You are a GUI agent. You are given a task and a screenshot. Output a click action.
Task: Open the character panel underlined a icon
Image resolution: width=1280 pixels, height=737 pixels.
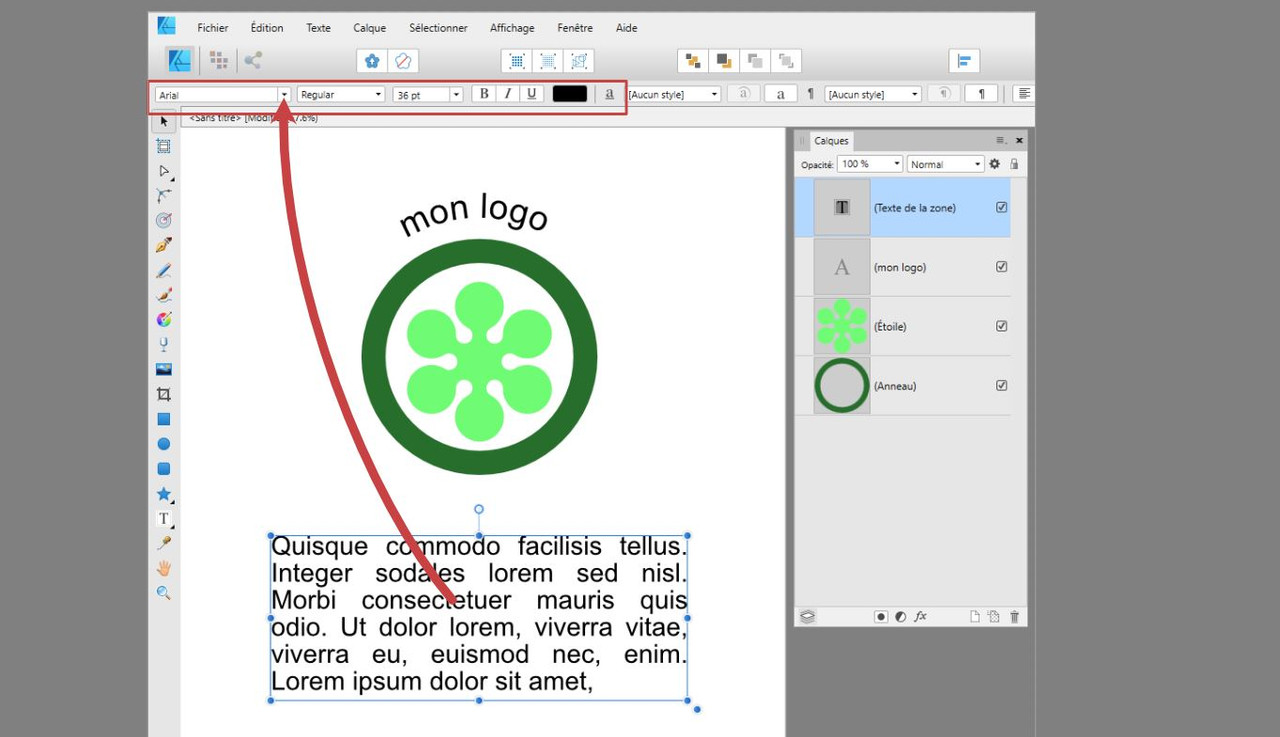[610, 94]
